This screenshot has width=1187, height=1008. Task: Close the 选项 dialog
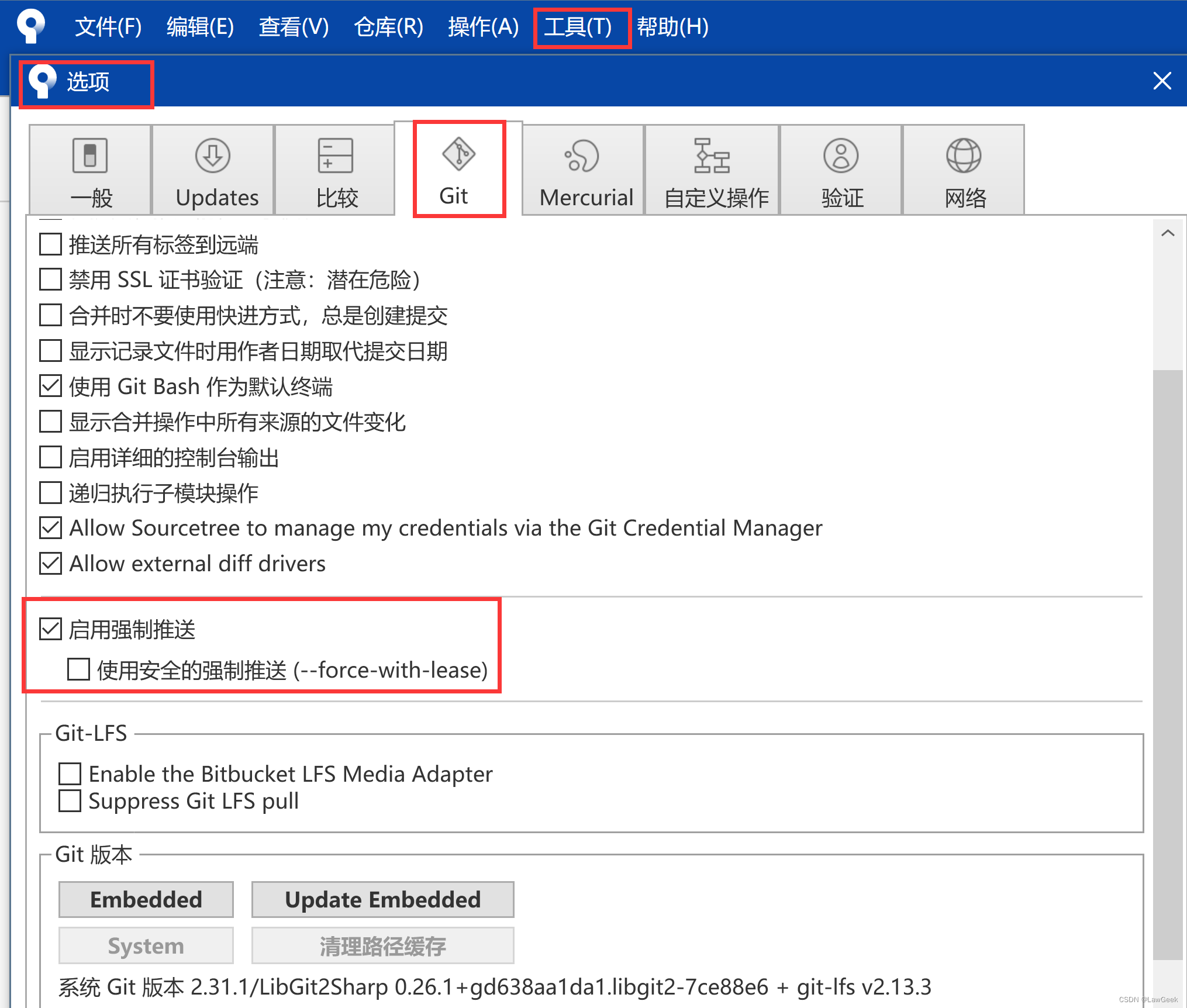(1162, 81)
